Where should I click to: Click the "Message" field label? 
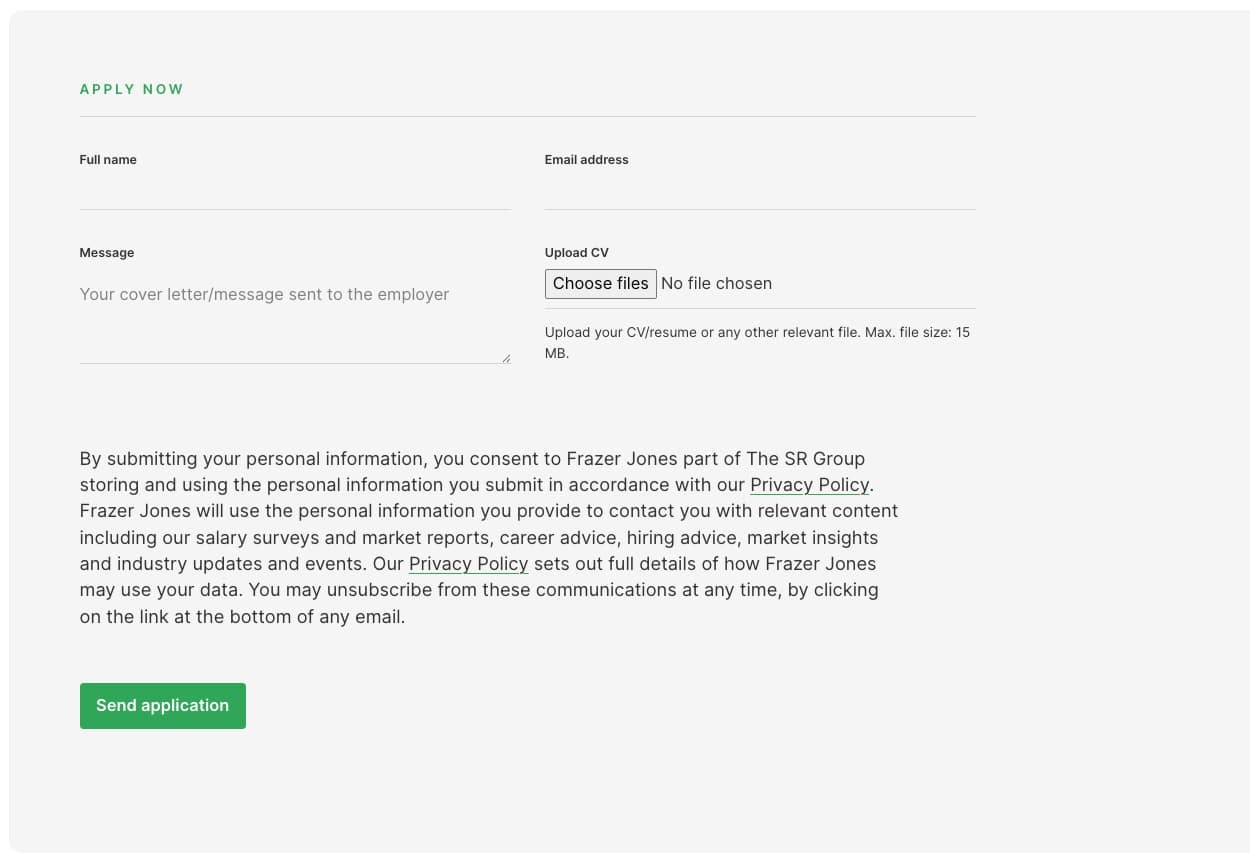pyautogui.click(x=107, y=253)
